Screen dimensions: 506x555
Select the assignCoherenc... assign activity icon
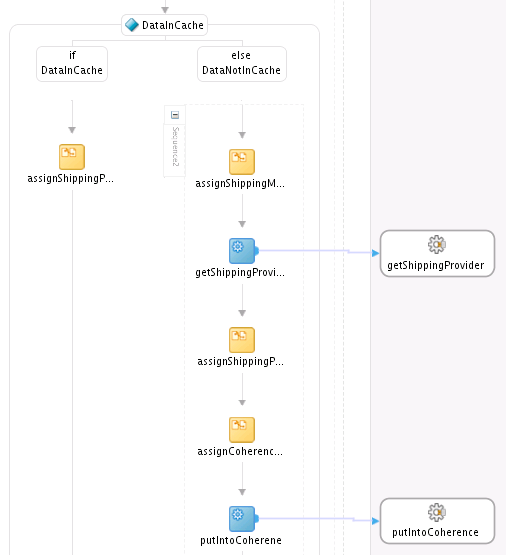[242, 430]
